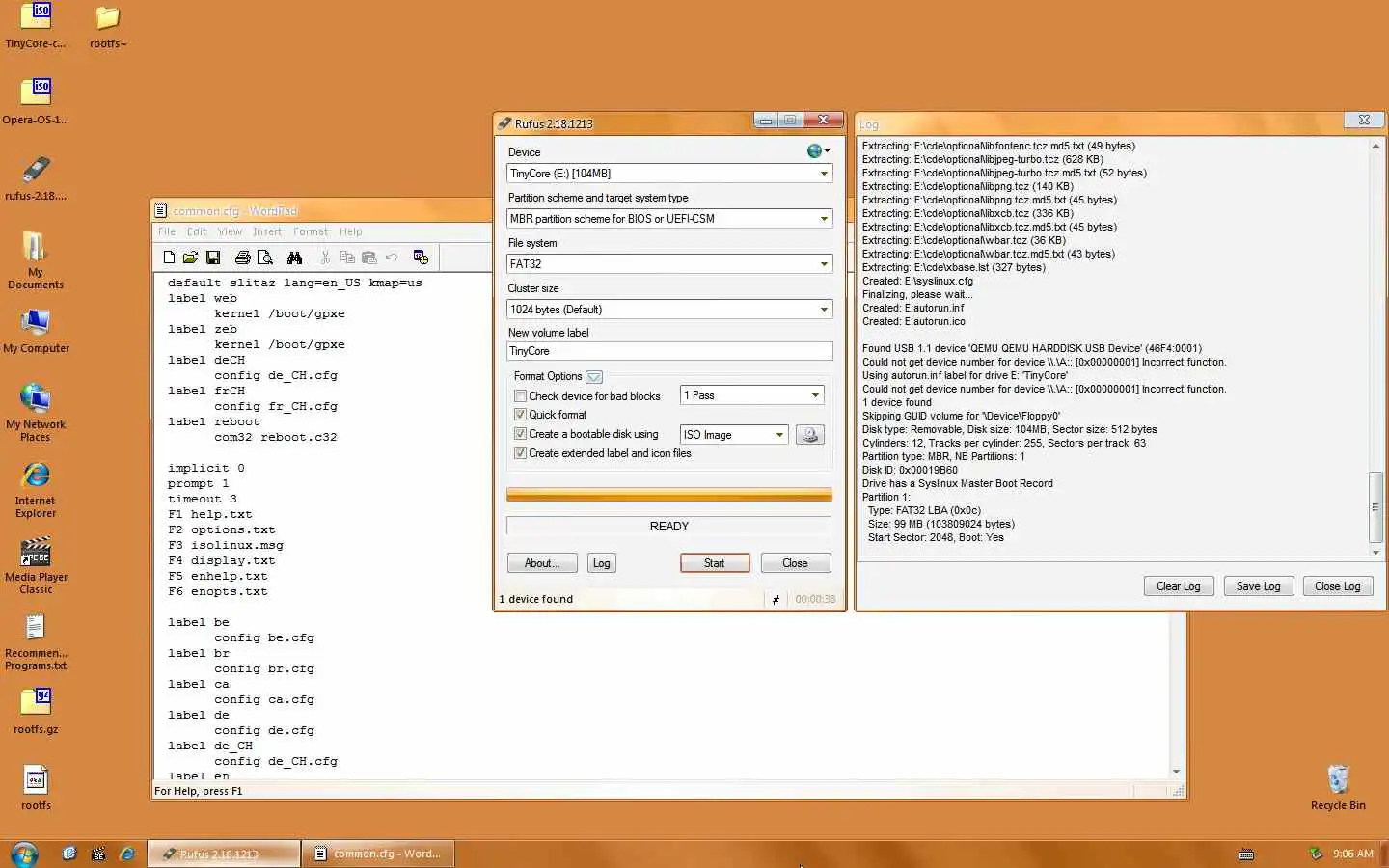Click the Cut scissors icon in WordPad
The height and width of the screenshot is (868, 1389).
[325, 258]
